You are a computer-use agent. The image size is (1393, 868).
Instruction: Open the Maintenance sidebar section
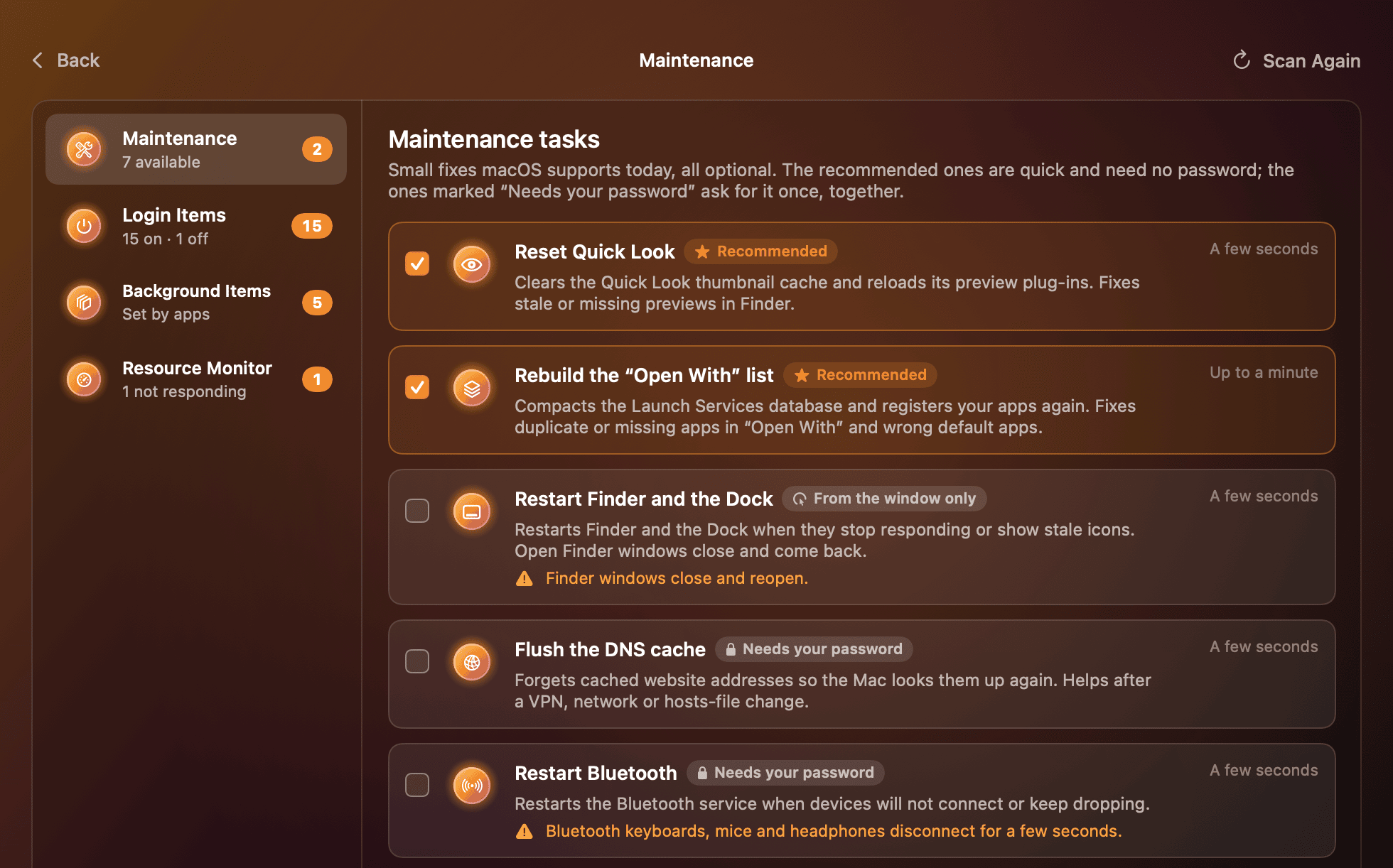click(196, 149)
